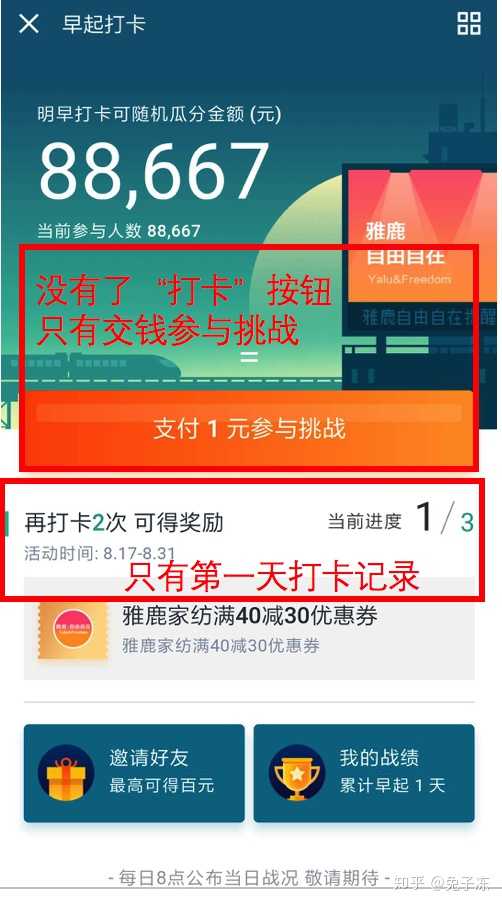Screen dimensions: 502x906
Task: Click the 当前进度 1/3 progress indicator
Action: [401, 517]
